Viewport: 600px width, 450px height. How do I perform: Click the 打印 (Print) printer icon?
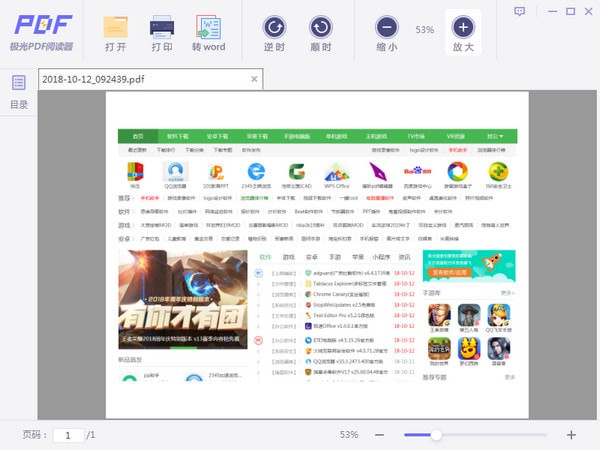[162, 27]
